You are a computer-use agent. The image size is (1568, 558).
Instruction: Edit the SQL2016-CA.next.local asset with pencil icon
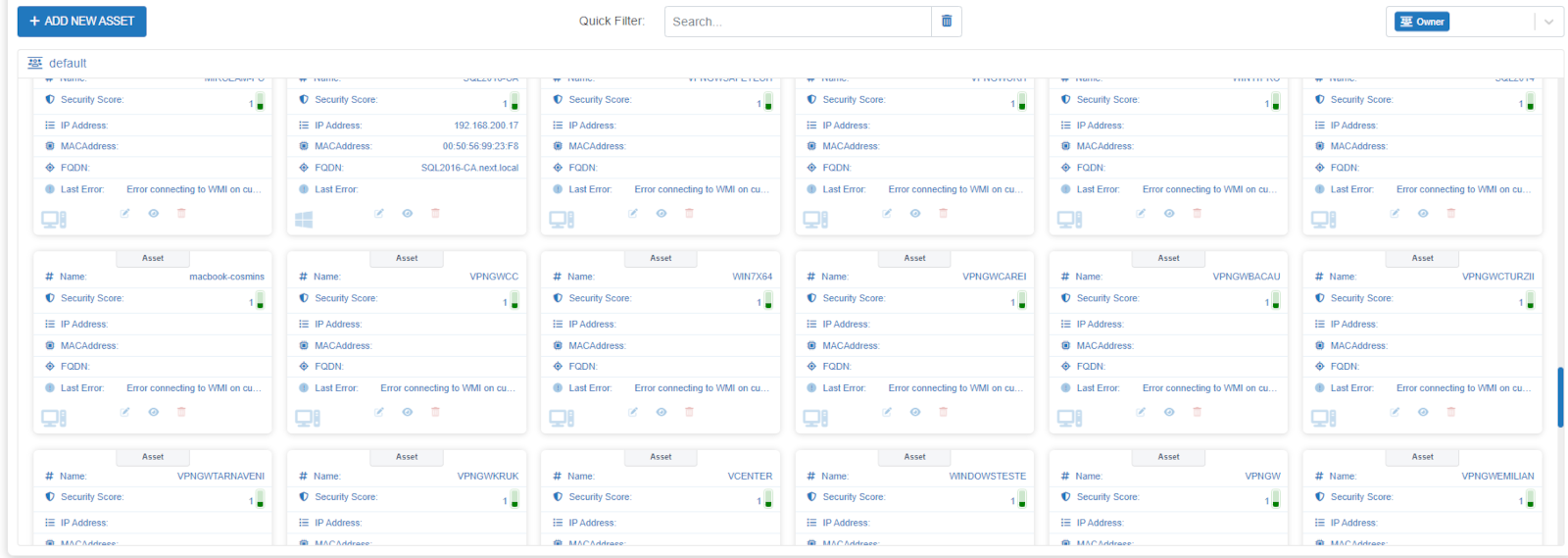click(x=378, y=213)
